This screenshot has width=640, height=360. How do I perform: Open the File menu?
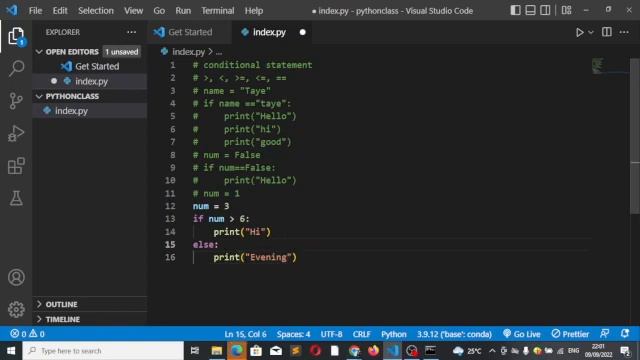click(36, 11)
